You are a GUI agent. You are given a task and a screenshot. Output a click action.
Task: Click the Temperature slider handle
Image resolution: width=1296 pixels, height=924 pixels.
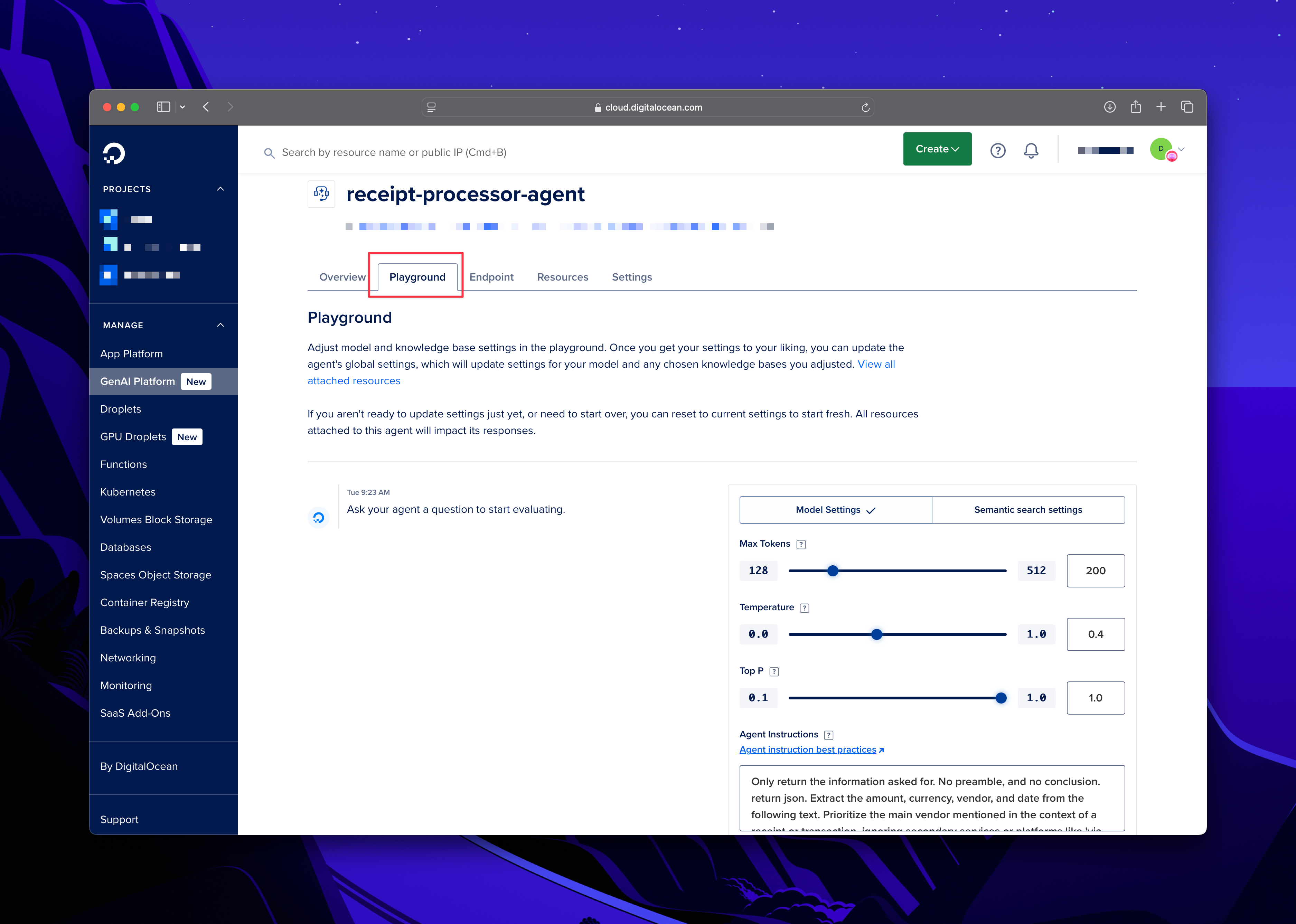pyautogui.click(x=877, y=634)
